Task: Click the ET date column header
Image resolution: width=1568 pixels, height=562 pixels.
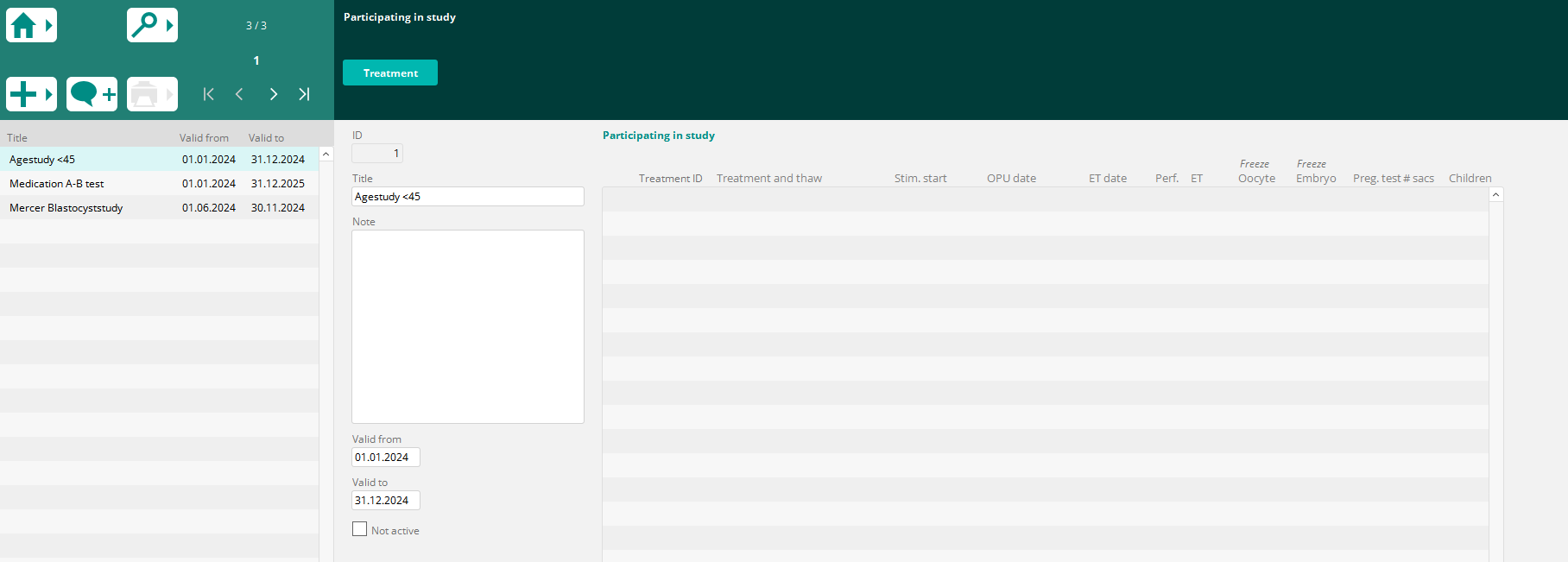Action: click(x=1108, y=179)
